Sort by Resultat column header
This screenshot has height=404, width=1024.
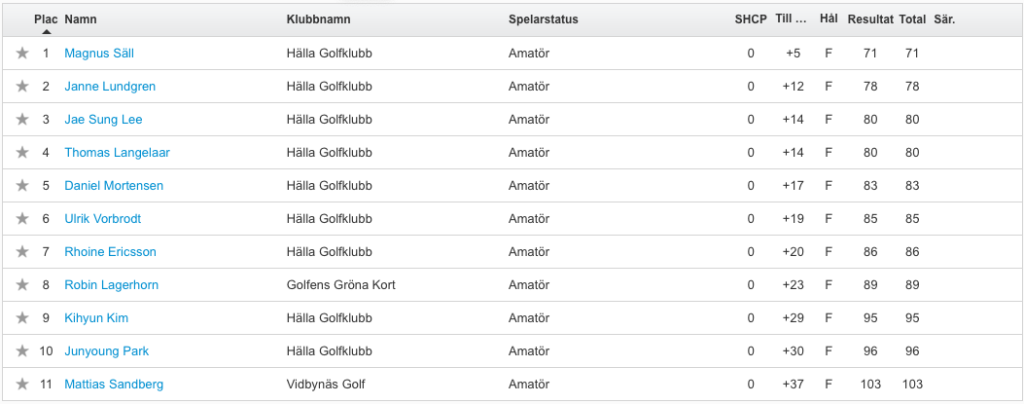tap(870, 20)
